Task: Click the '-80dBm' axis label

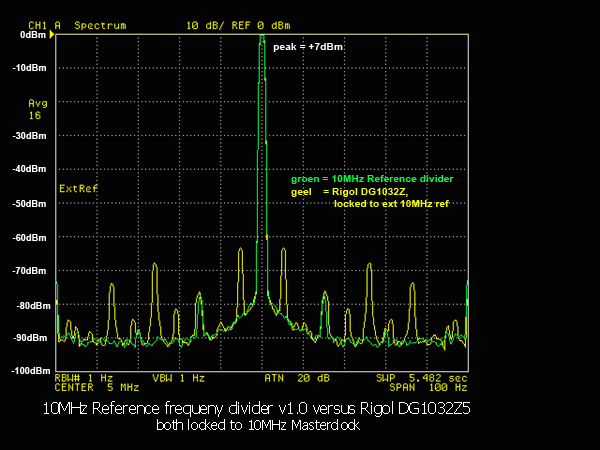Action: click(x=33, y=306)
